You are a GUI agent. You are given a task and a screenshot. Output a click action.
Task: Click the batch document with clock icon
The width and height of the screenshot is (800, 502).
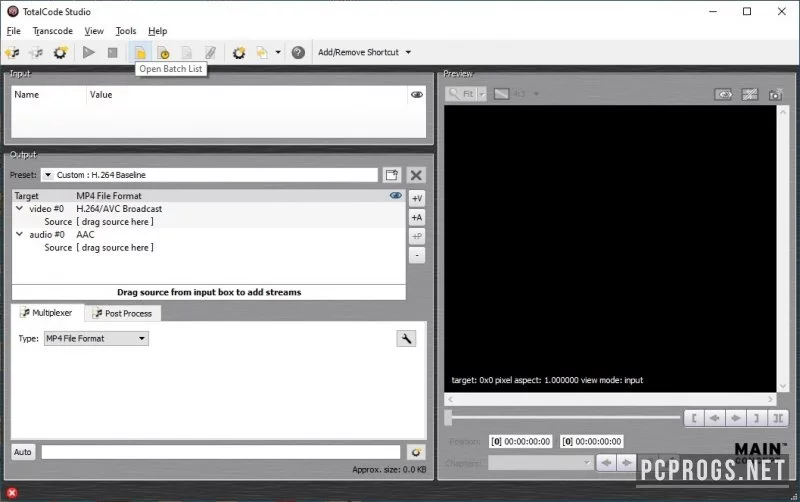[x=163, y=52]
